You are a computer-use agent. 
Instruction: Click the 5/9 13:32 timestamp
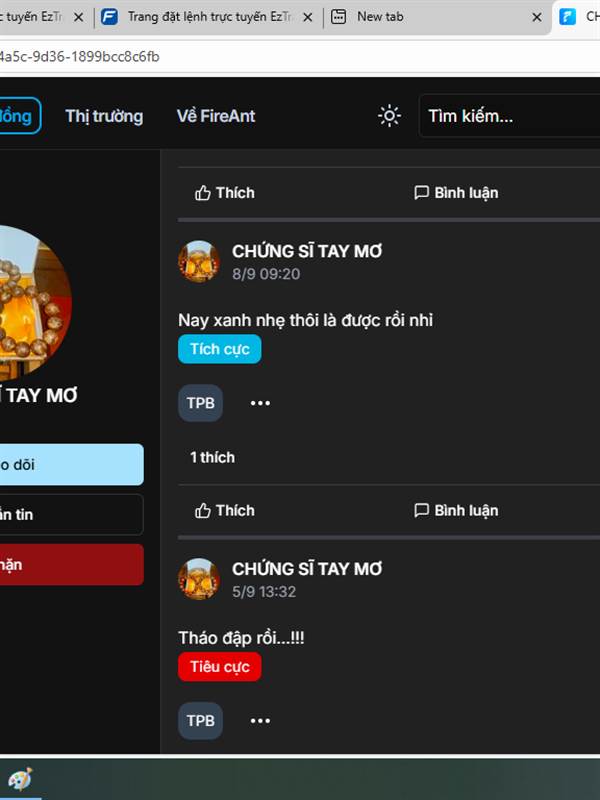(x=264, y=592)
